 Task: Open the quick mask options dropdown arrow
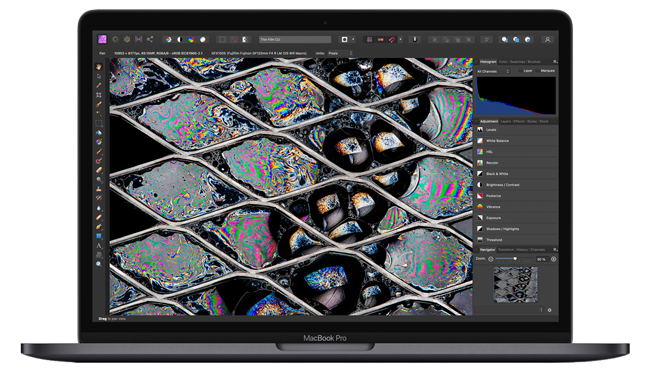click(x=353, y=39)
